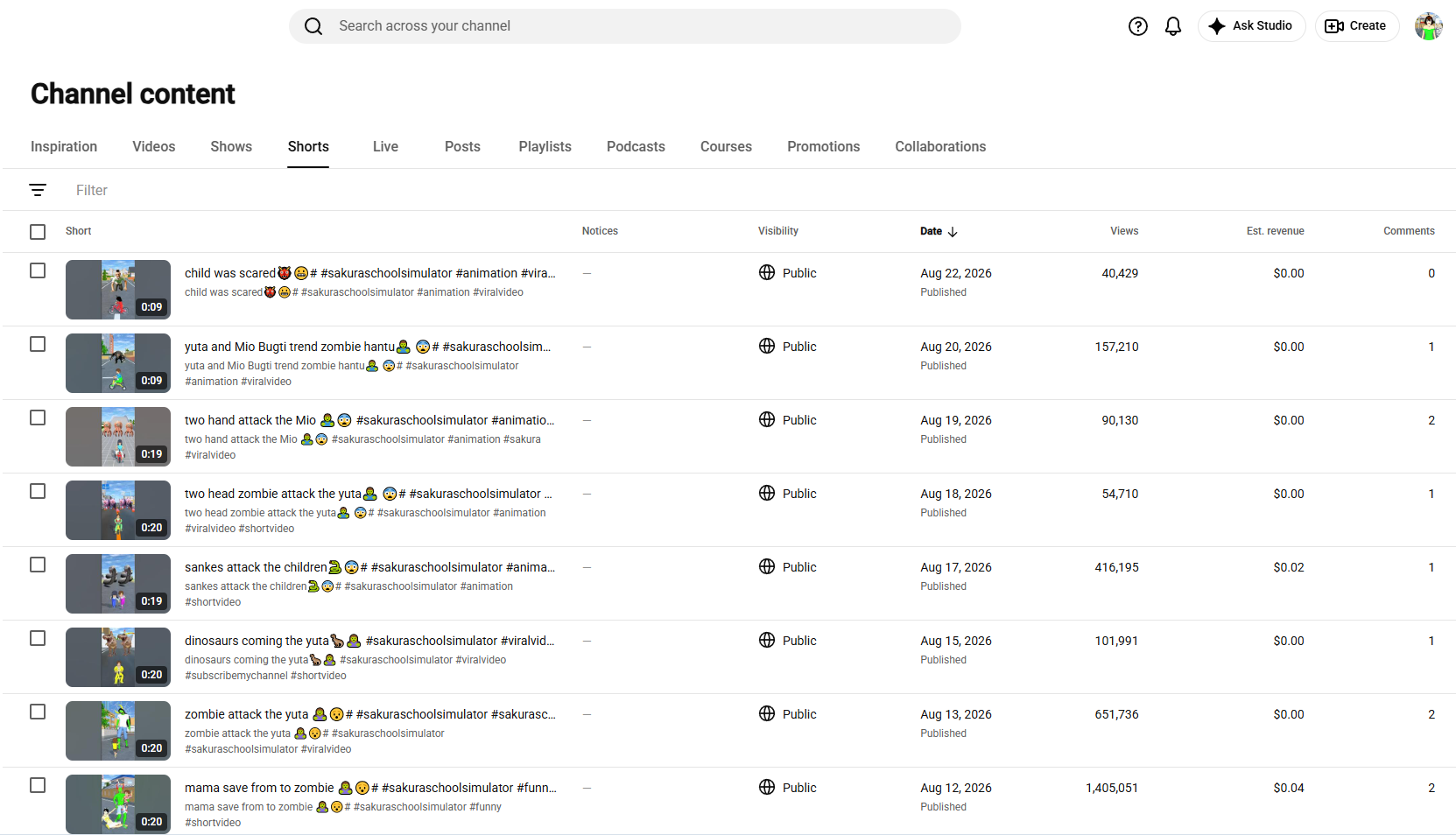
Task: Click the search magnifier icon
Action: pos(313,26)
